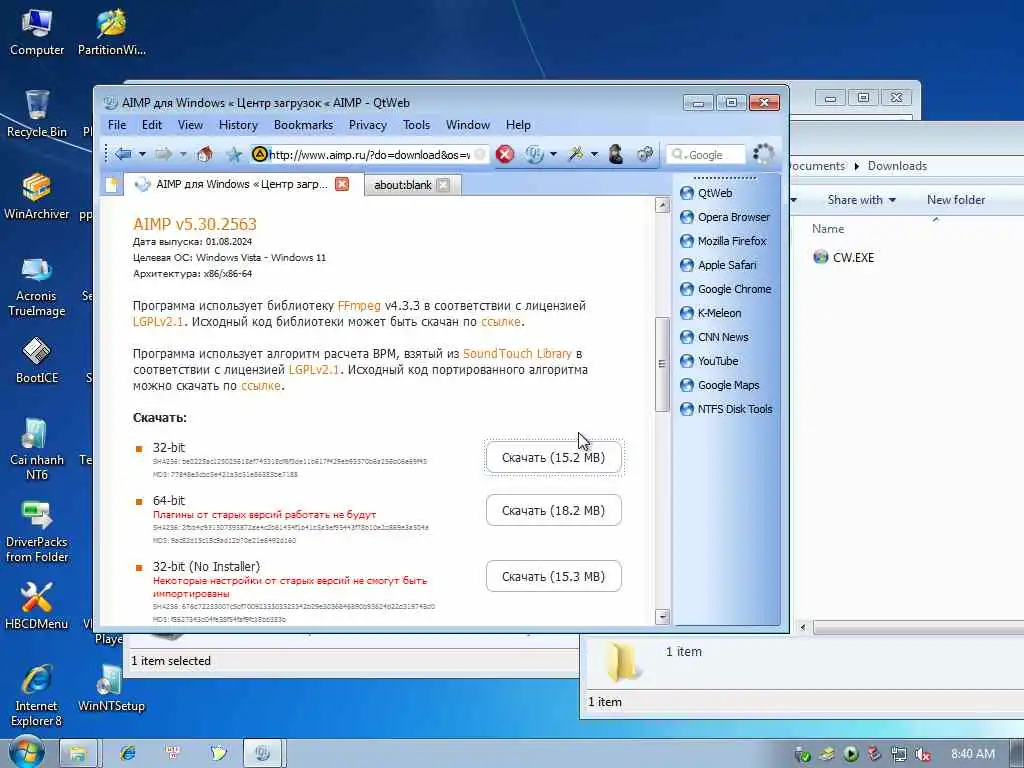
Task: Open the magic wand tool icon
Action: (x=576, y=154)
